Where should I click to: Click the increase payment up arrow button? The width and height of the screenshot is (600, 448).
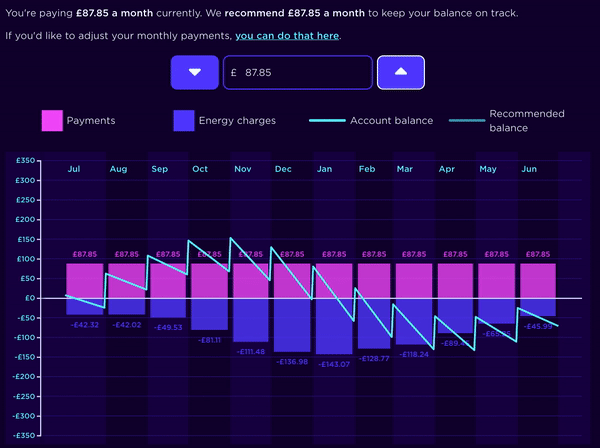click(x=400, y=72)
